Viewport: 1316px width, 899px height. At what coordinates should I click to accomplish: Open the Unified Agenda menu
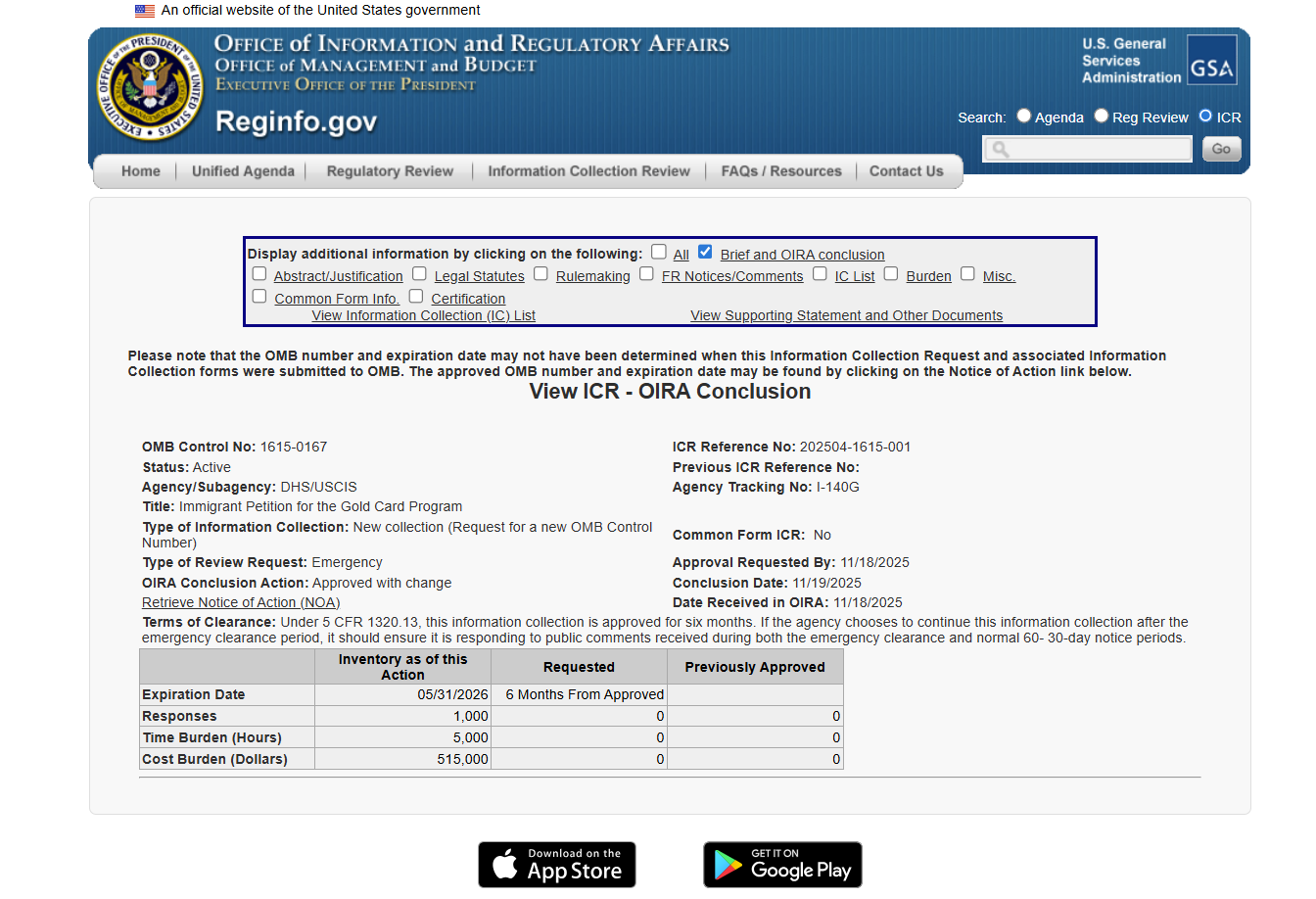click(243, 171)
